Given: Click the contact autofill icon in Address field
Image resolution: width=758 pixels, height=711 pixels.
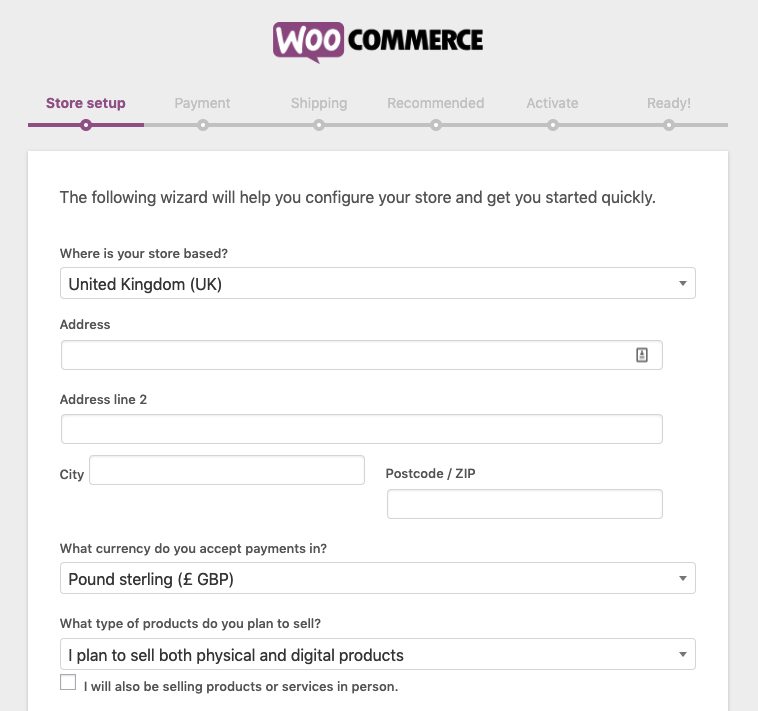Looking at the screenshot, I should click(x=642, y=355).
